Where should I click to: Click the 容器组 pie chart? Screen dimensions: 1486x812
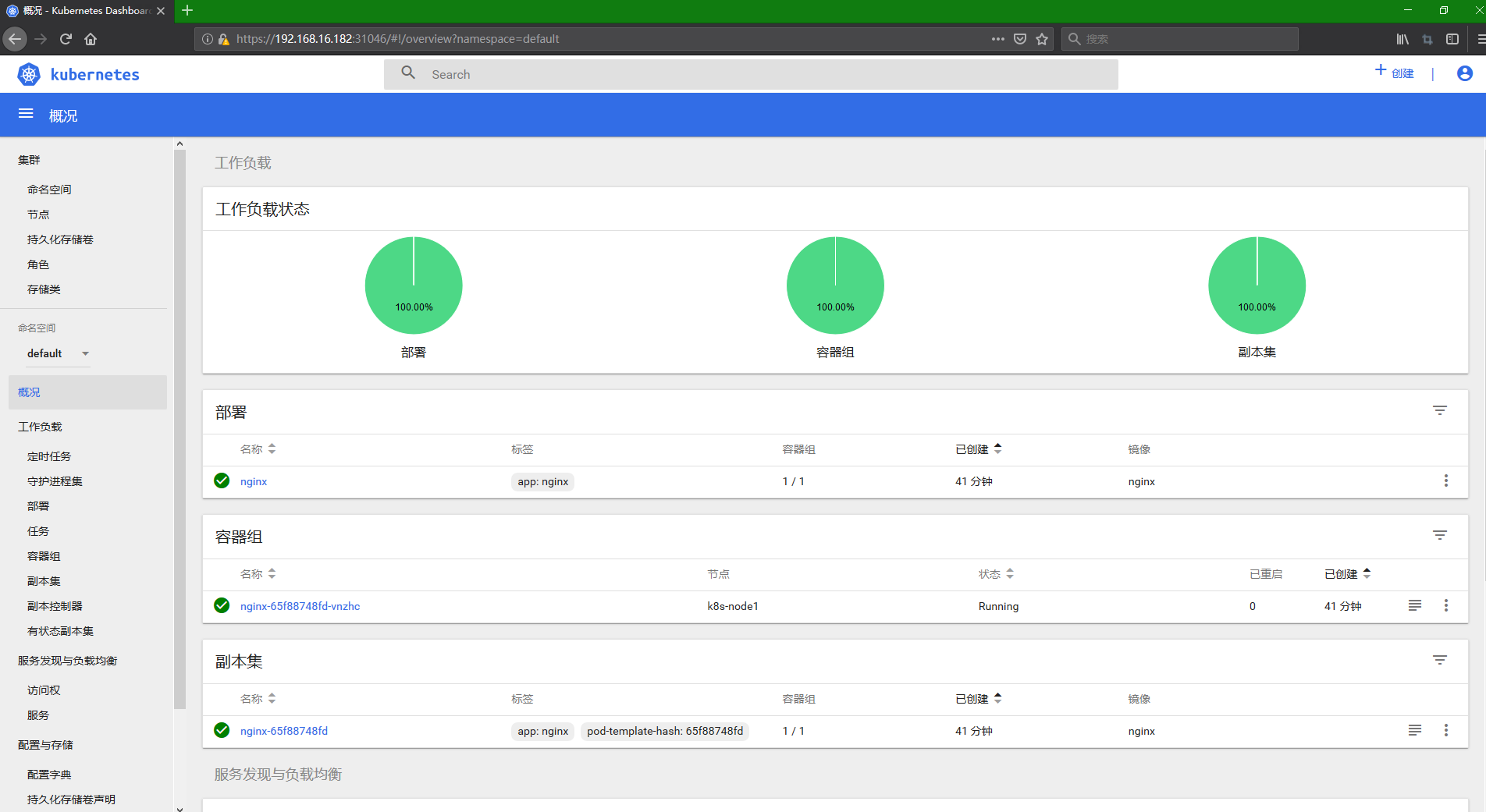tap(835, 285)
